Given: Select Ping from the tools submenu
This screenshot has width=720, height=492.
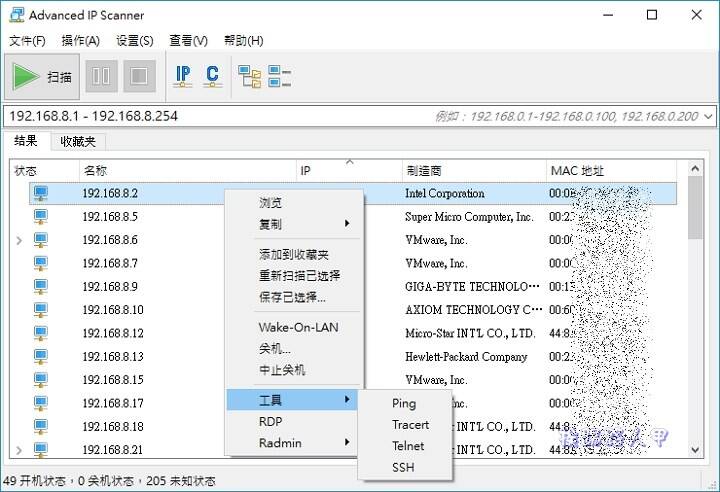Looking at the screenshot, I should tap(404, 403).
